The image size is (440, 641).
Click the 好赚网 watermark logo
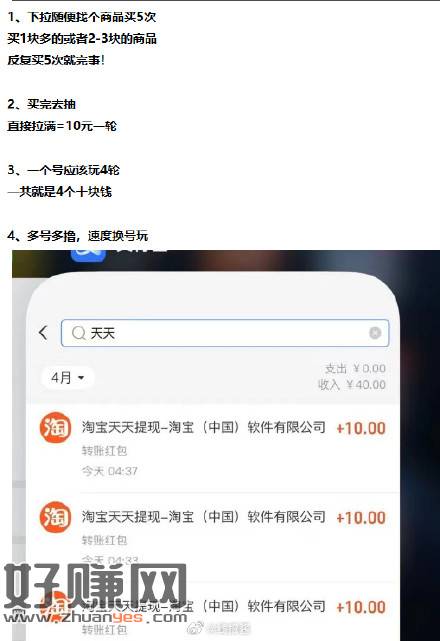(95, 587)
